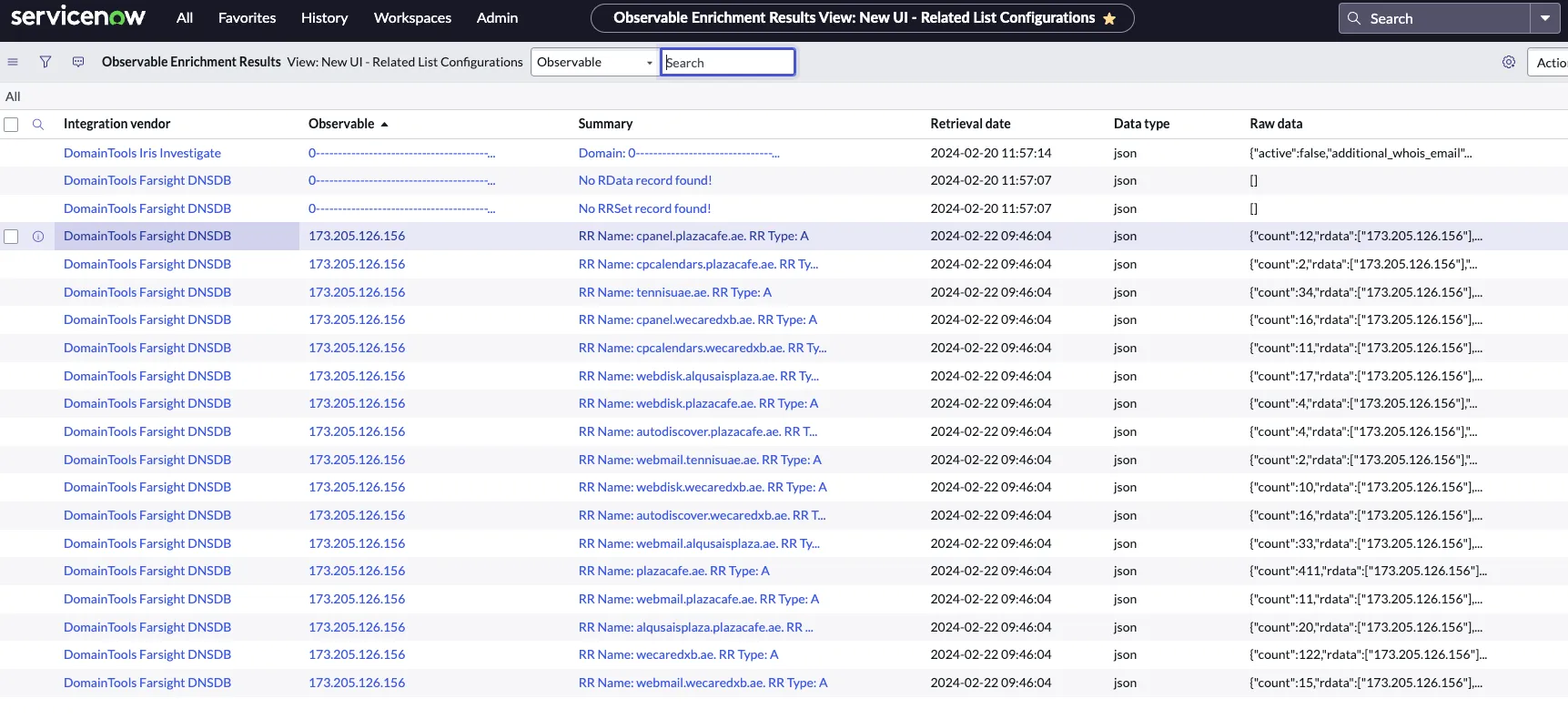Check the cpanel.plazacafe.ae row checkbox
Image resolution: width=1568 pixels, height=719 pixels.
pyautogui.click(x=11, y=237)
